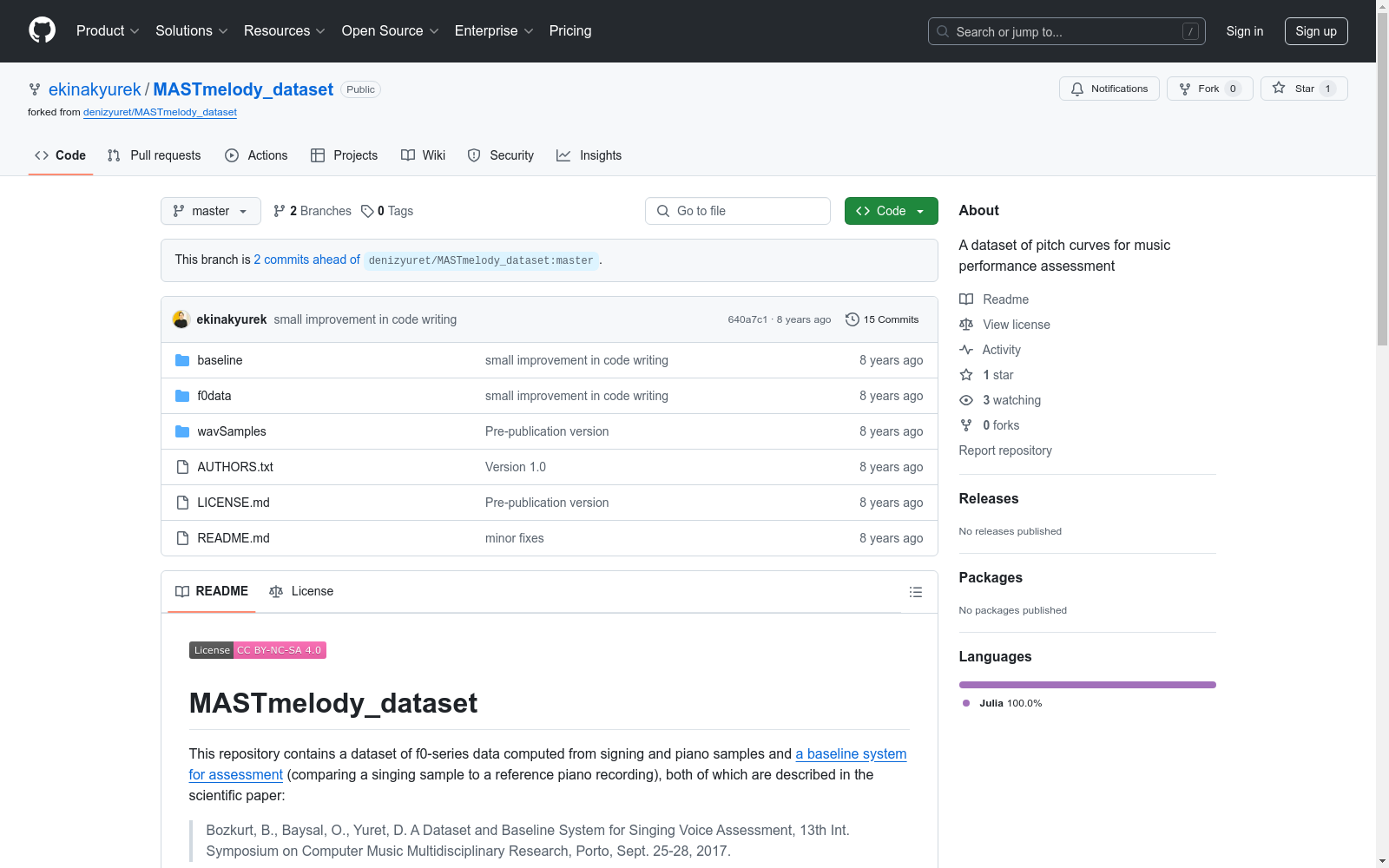Click the commit history clock icon

point(852,319)
